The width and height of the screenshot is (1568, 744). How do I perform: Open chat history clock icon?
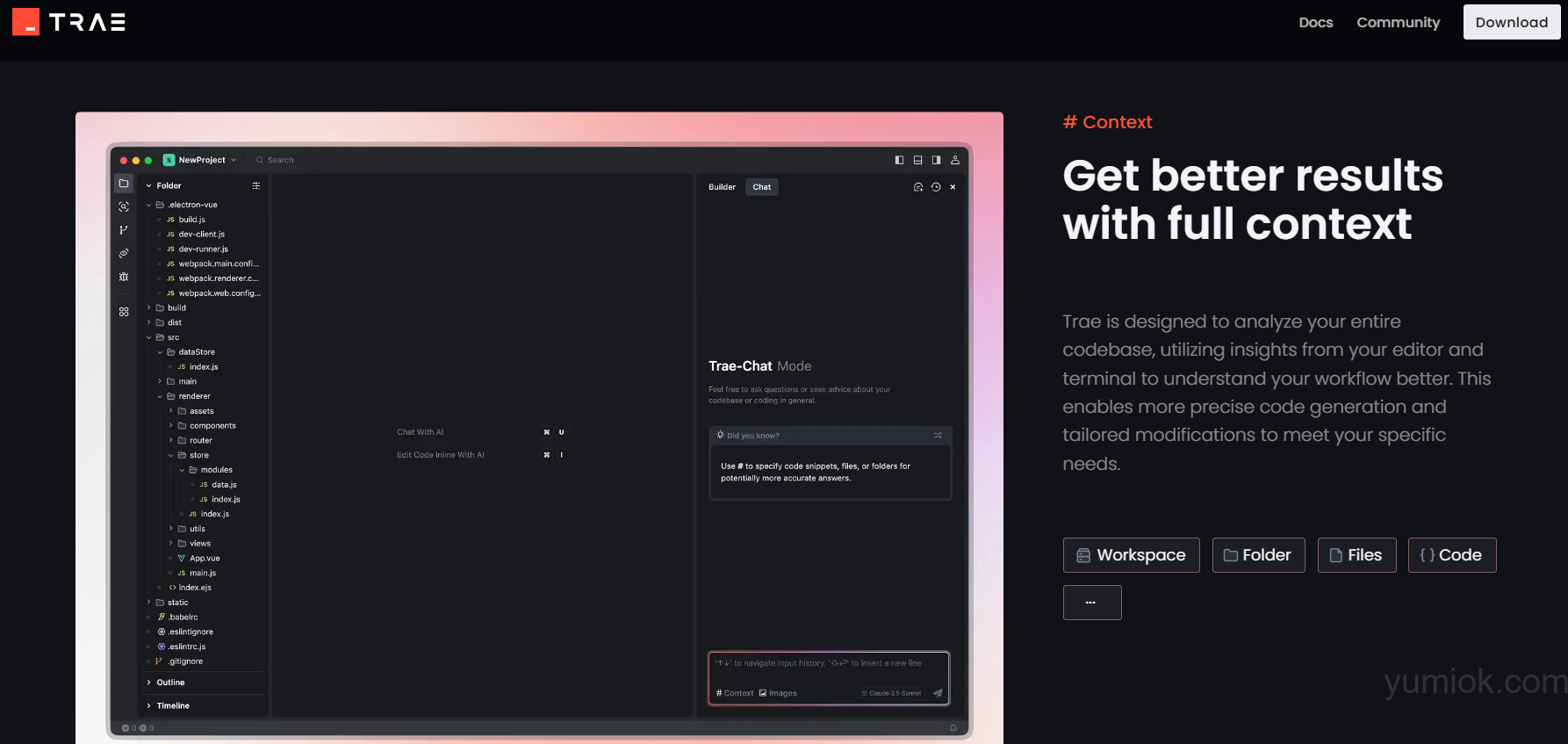936,187
